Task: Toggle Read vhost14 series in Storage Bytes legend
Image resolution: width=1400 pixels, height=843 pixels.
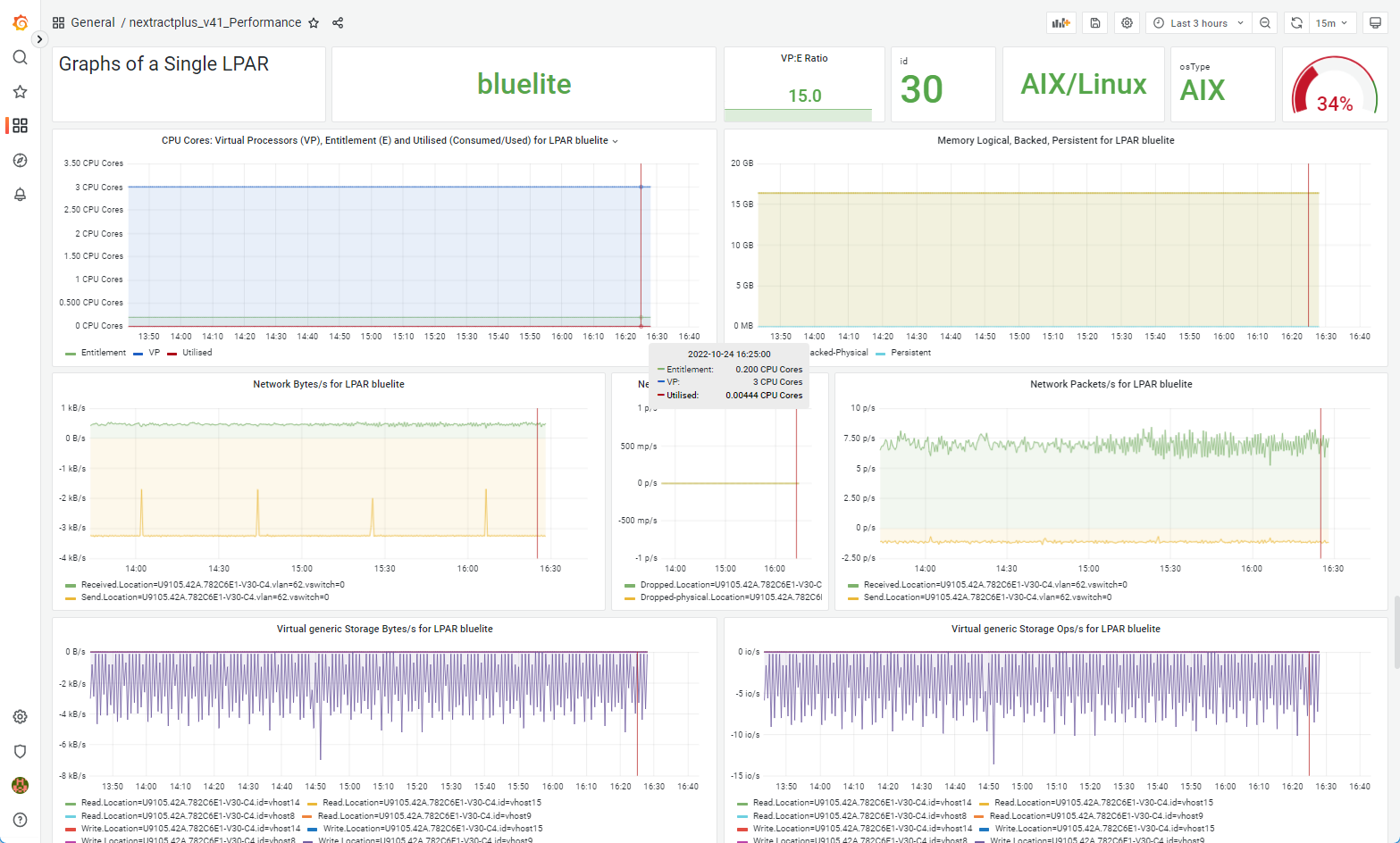Action: pyautogui.click(x=190, y=803)
